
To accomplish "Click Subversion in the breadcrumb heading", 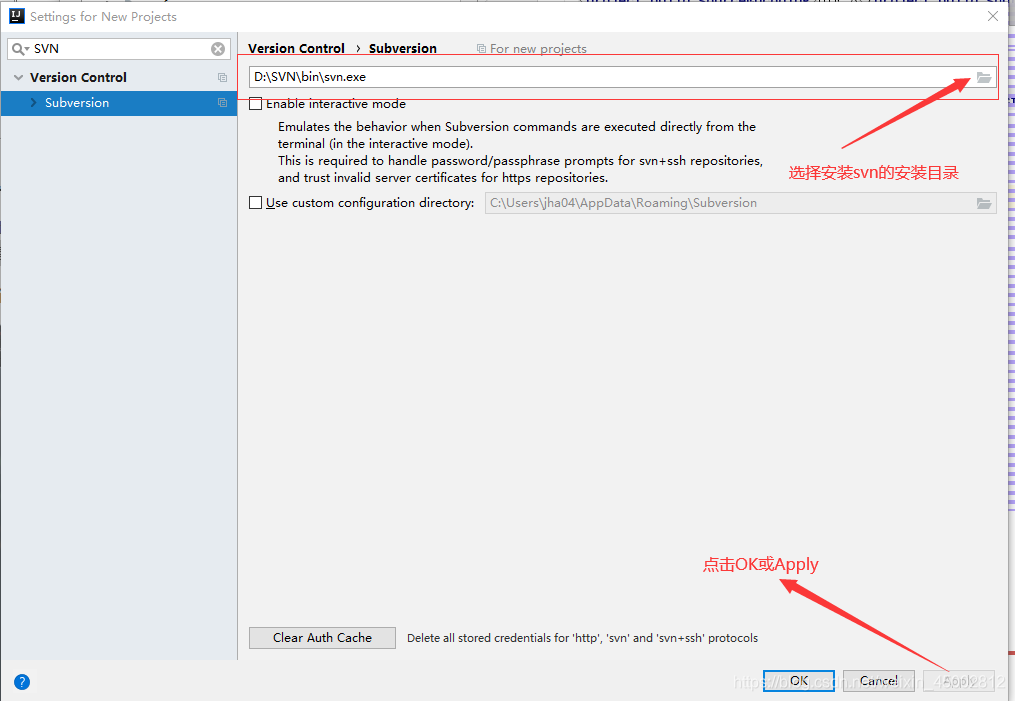I will [403, 49].
